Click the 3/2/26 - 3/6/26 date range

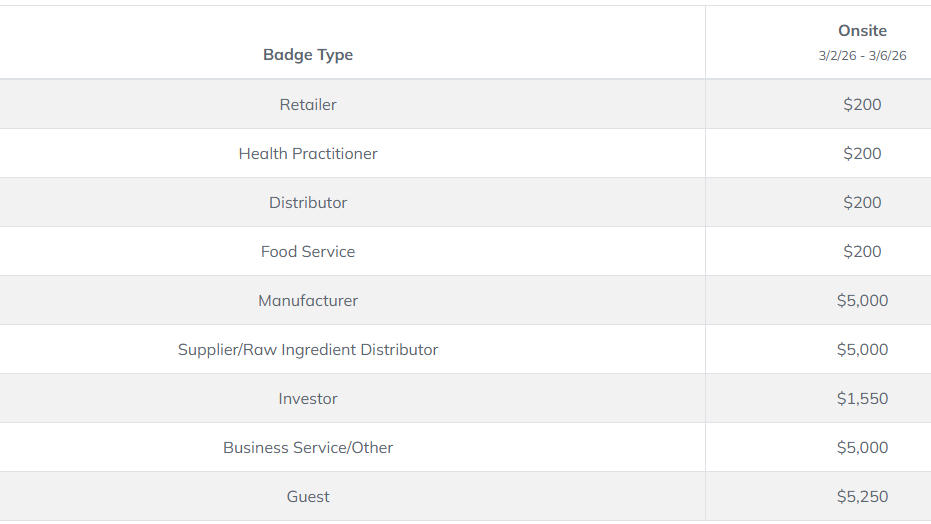click(x=862, y=56)
